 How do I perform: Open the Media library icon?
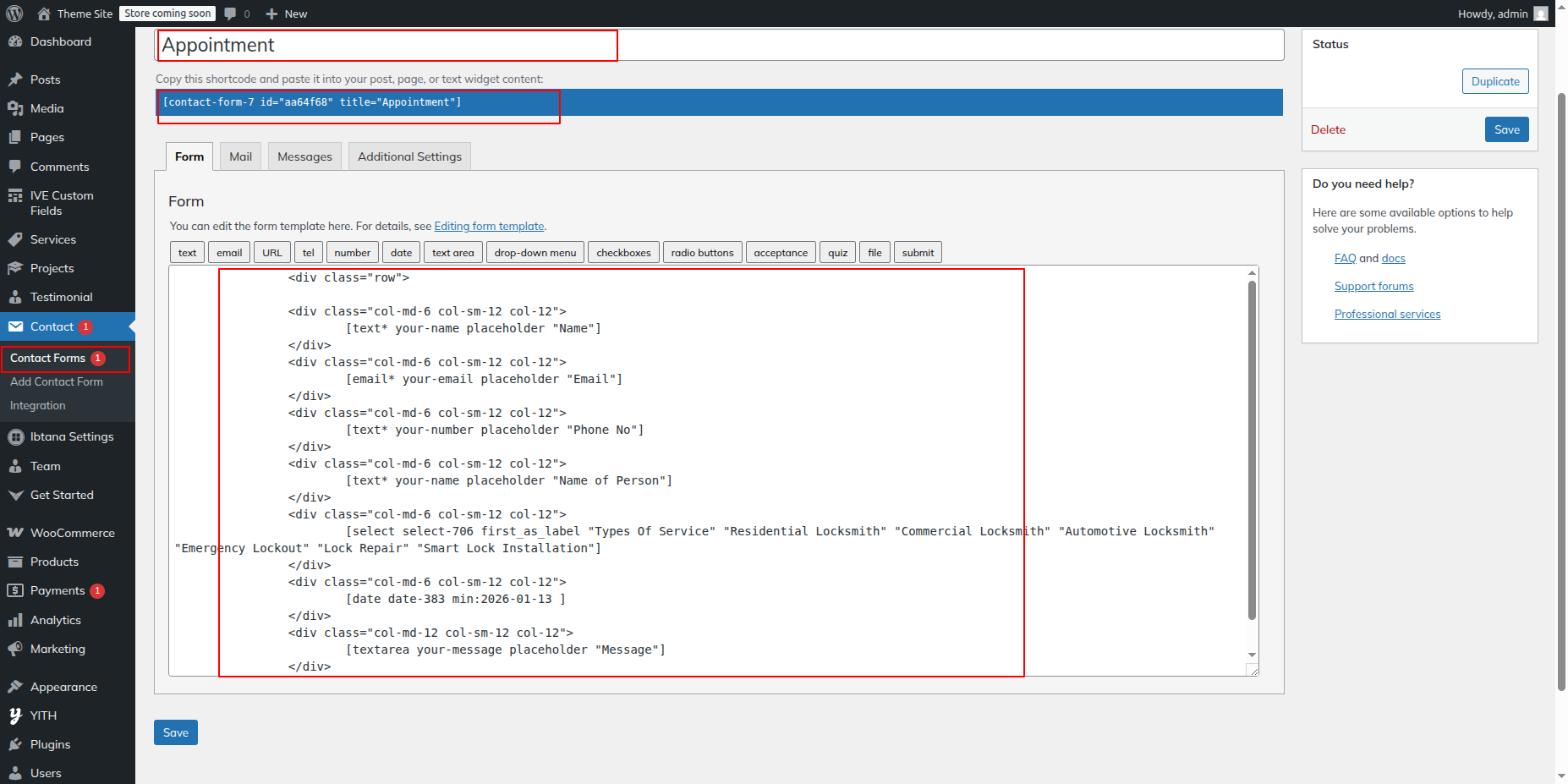15,108
